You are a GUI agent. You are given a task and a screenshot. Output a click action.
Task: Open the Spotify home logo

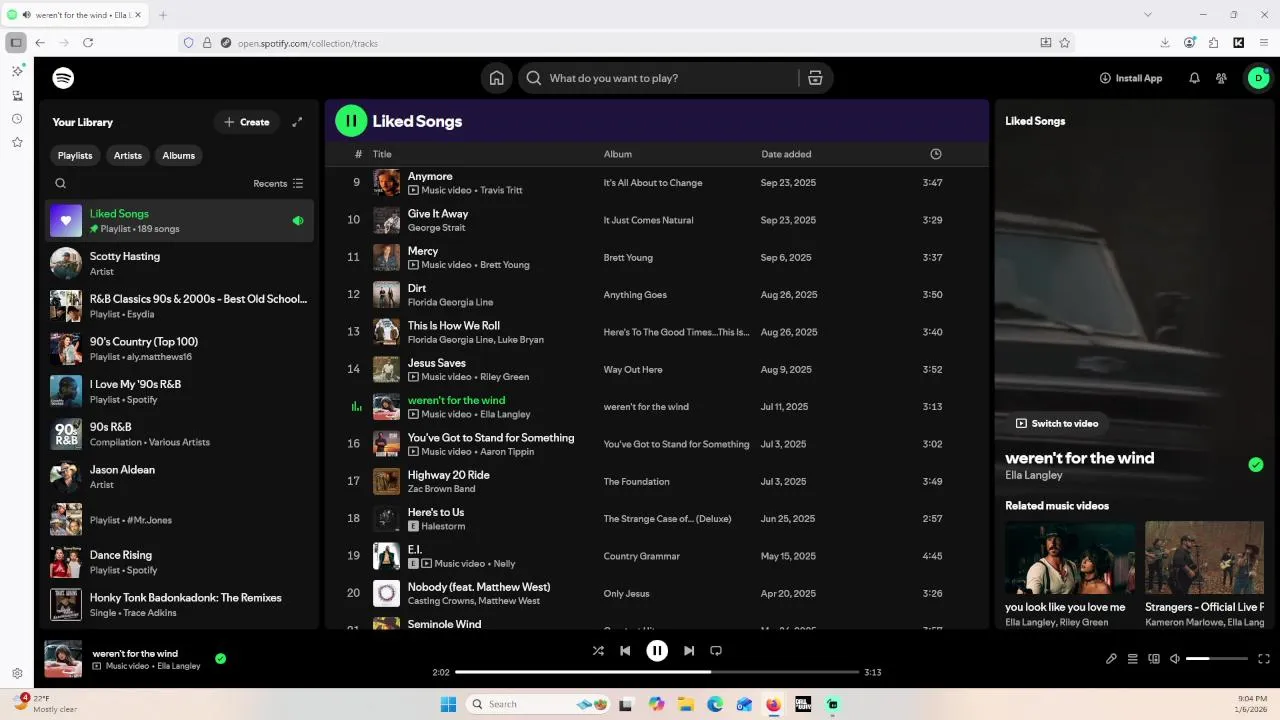coord(63,78)
